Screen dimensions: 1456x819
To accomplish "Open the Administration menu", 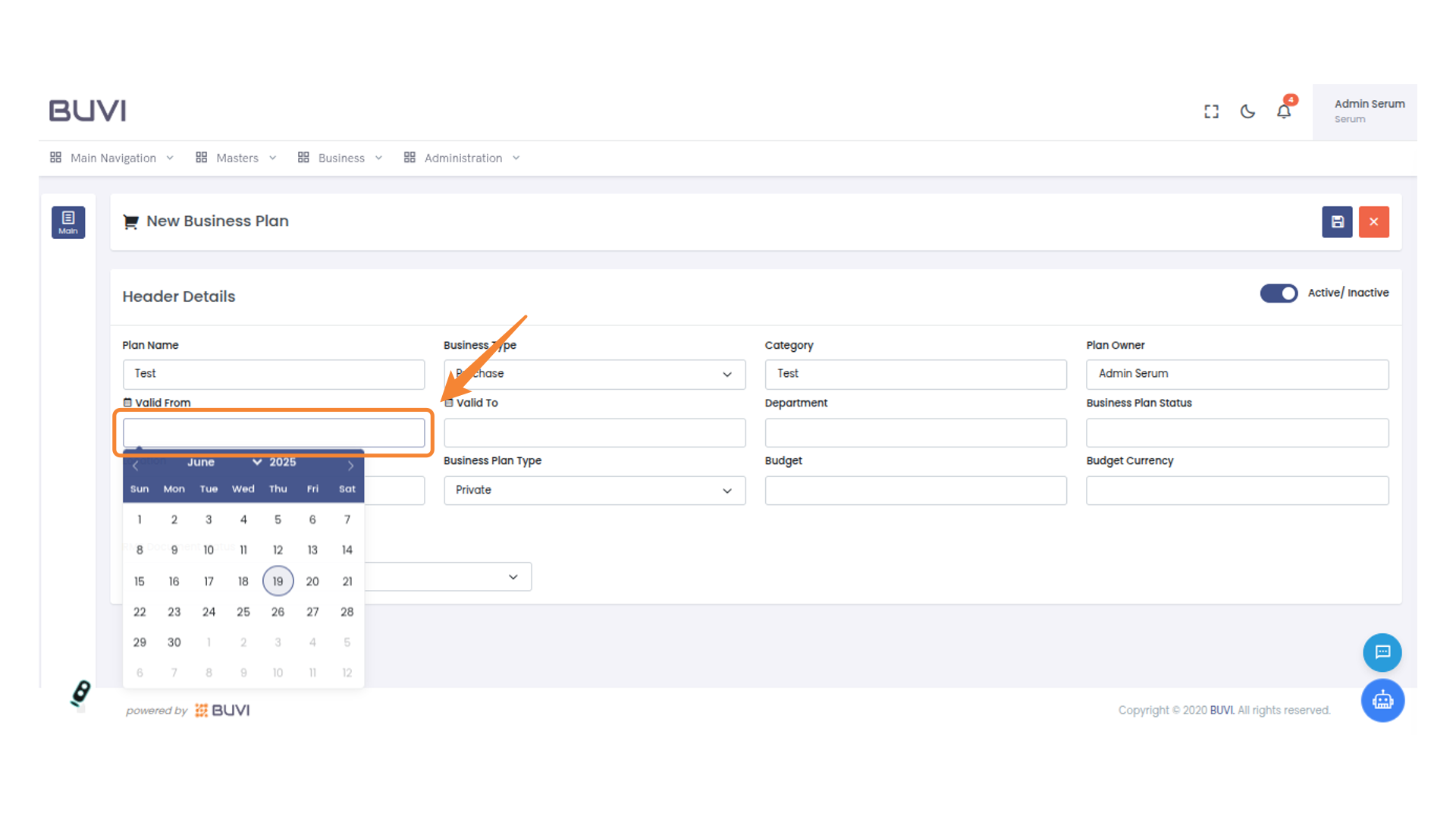I will click(x=462, y=158).
